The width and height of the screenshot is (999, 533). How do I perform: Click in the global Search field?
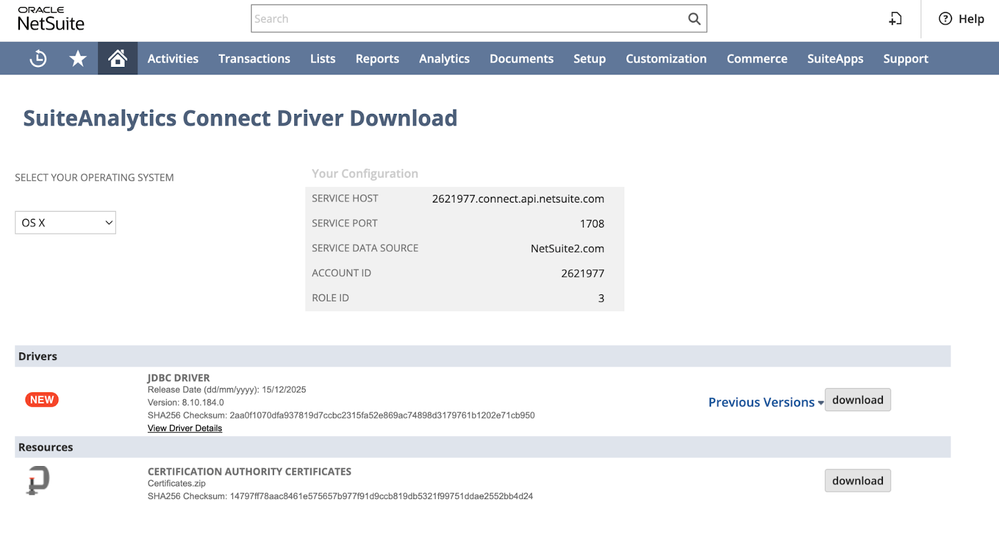pyautogui.click(x=466, y=19)
